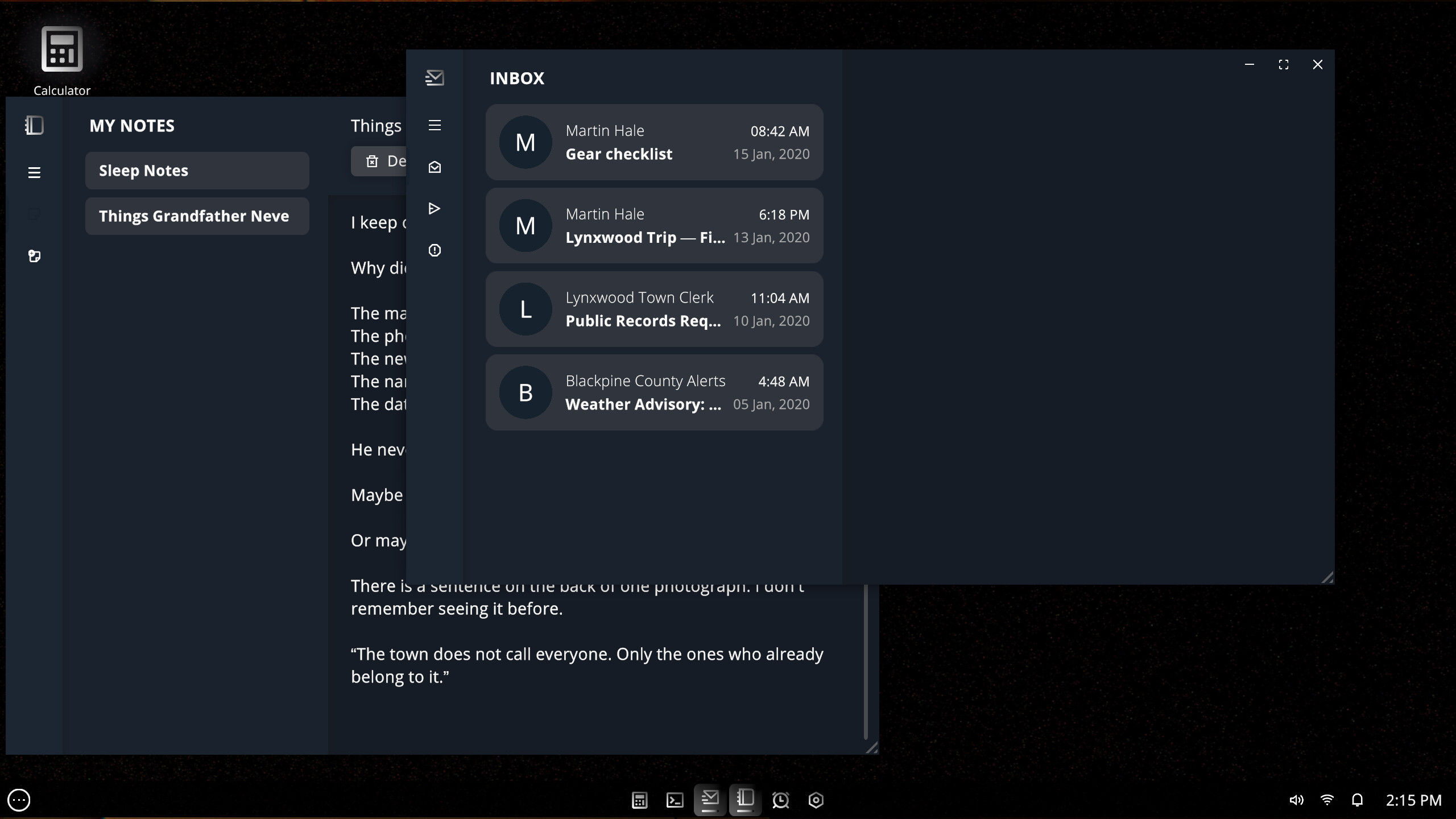Viewport: 1456px width, 819px height.
Task: Open the app launcher menu button
Action: click(x=19, y=800)
